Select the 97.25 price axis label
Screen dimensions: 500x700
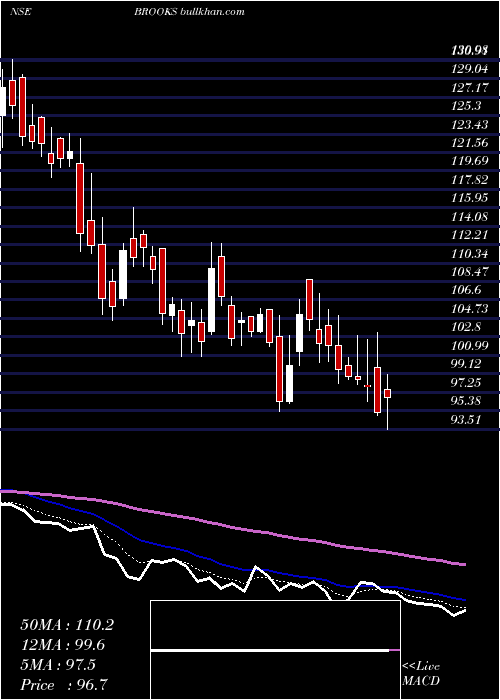pyautogui.click(x=467, y=383)
